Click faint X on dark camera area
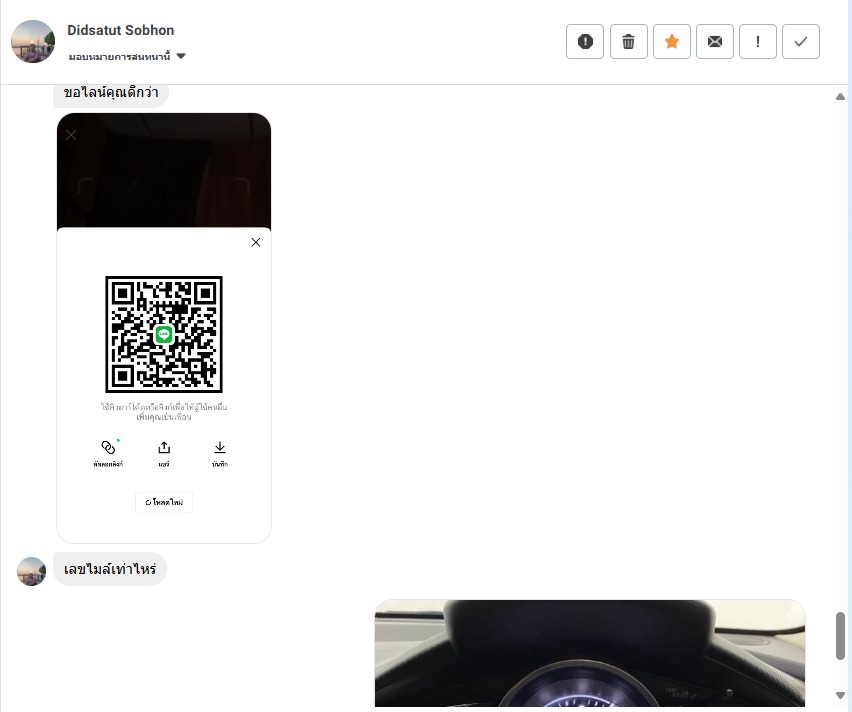 click(71, 135)
